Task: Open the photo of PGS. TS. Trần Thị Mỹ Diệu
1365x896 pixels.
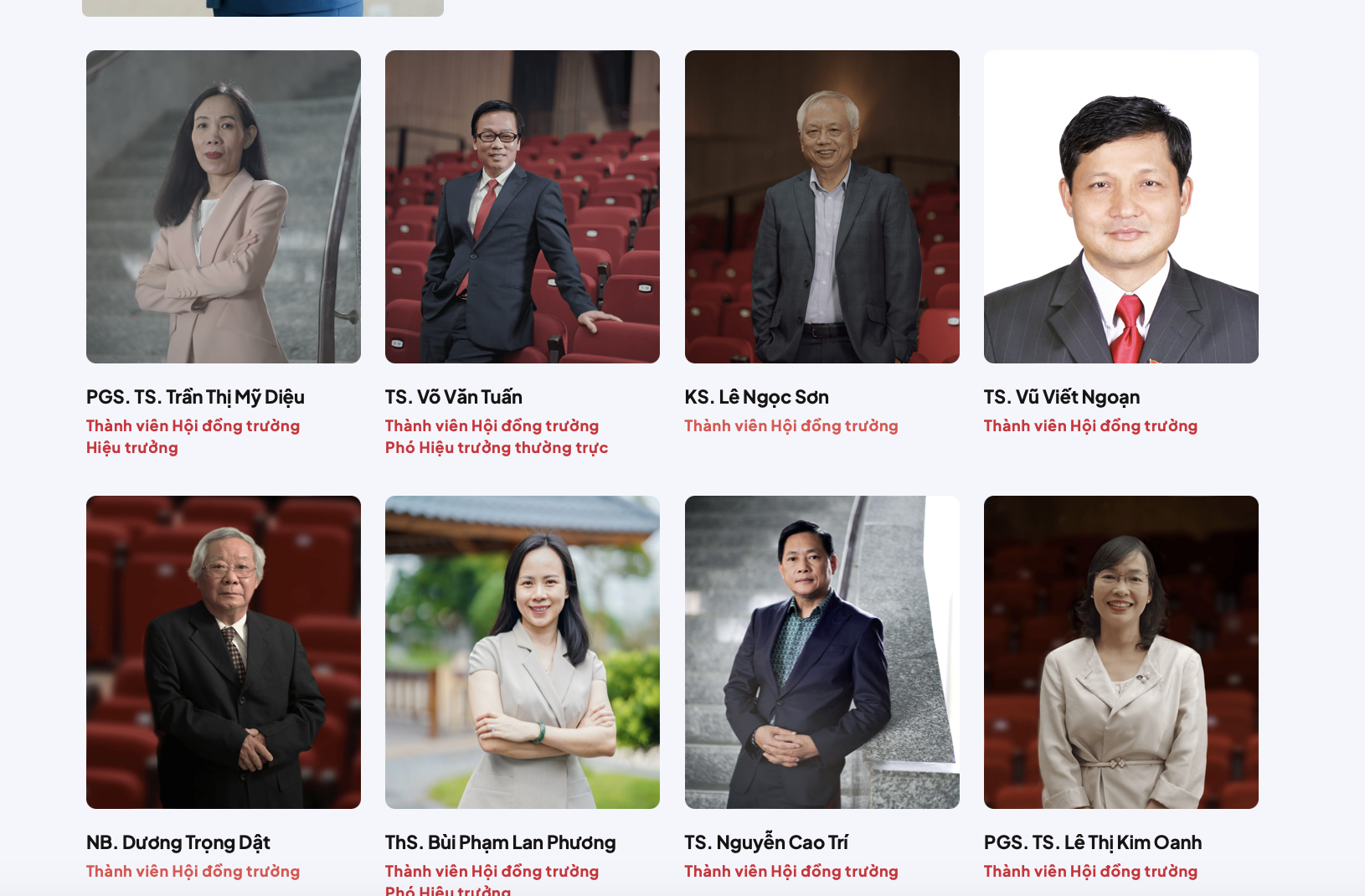Action: [224, 207]
